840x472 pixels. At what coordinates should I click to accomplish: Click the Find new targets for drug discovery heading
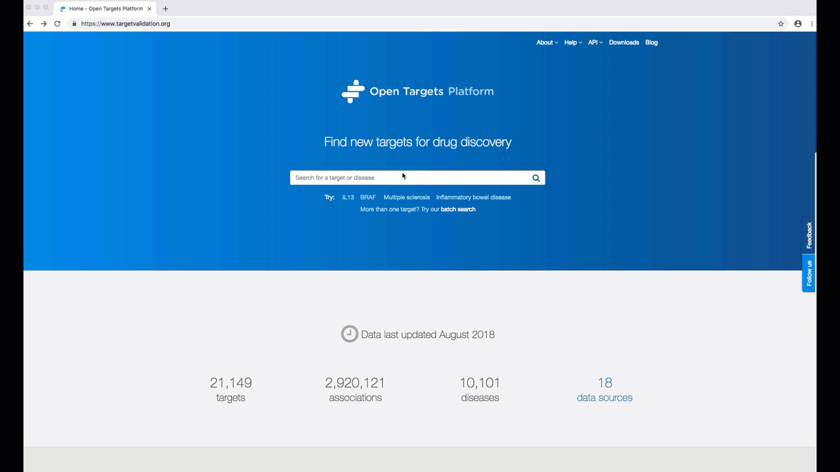pyautogui.click(x=417, y=142)
